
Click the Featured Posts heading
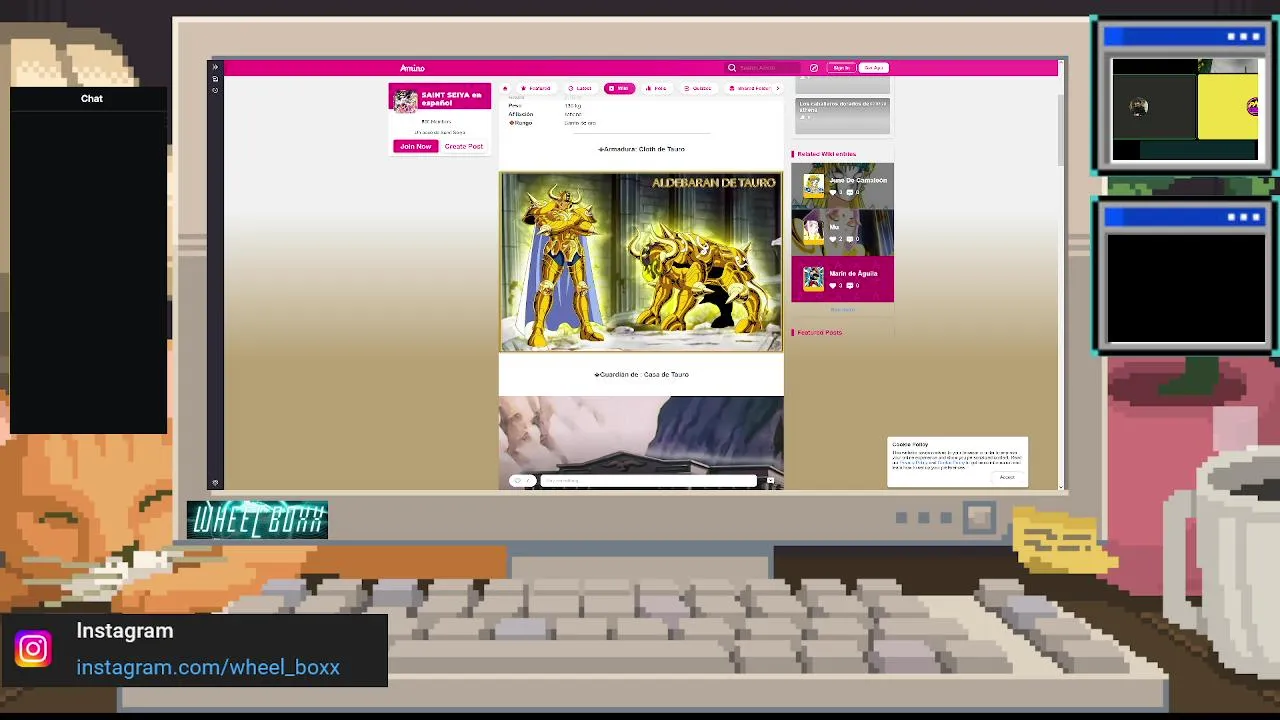click(820, 332)
